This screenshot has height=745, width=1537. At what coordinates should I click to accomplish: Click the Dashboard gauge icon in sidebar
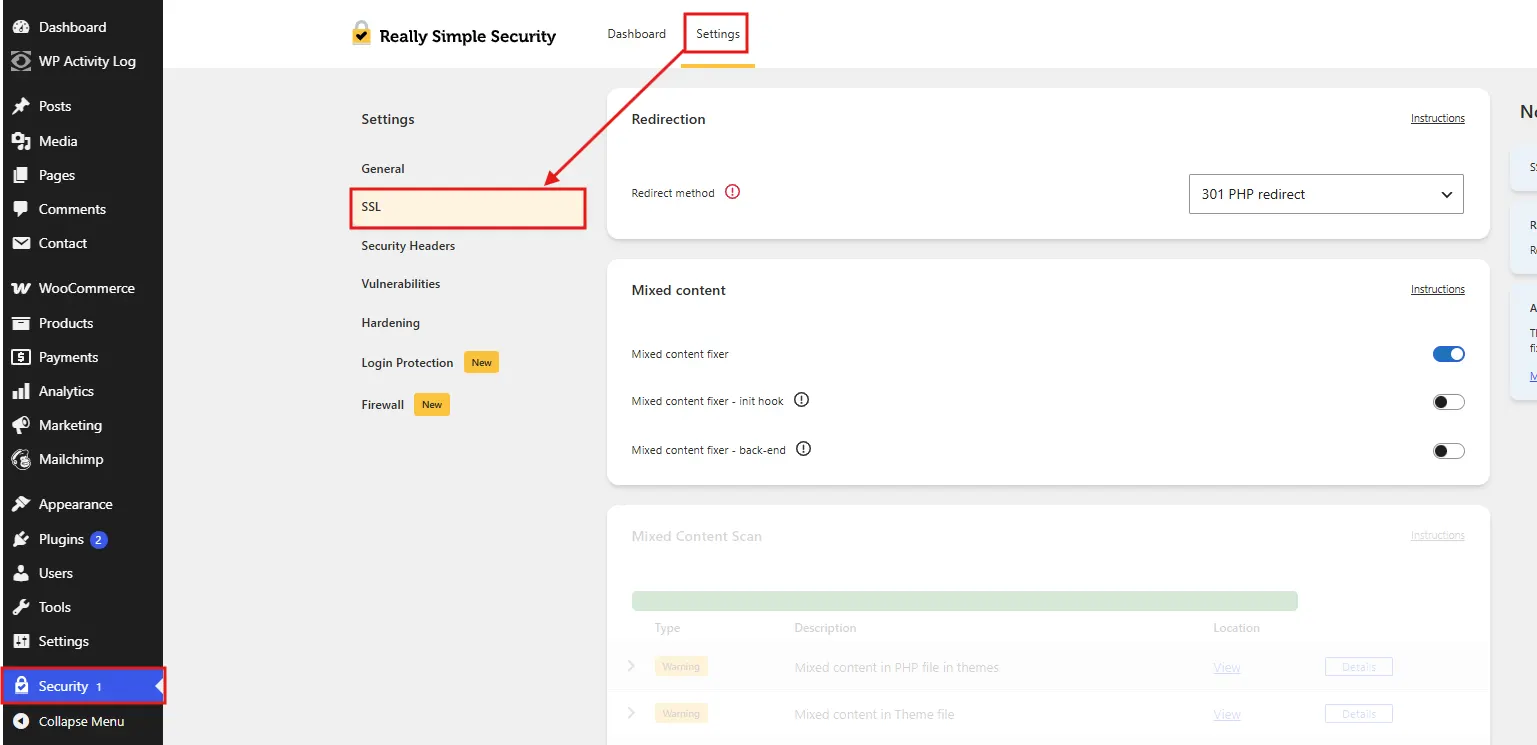point(20,27)
